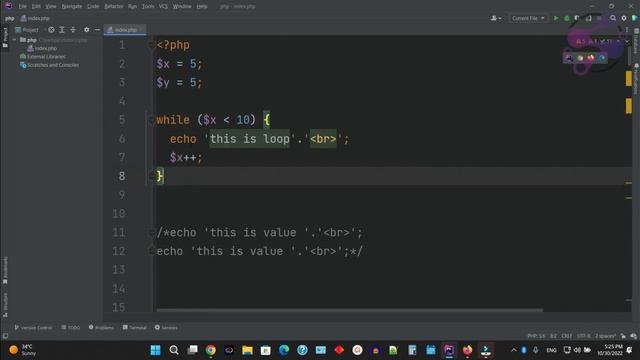Open Windows Start menu on taskbar
The height and width of the screenshot is (360, 640).
point(156,350)
